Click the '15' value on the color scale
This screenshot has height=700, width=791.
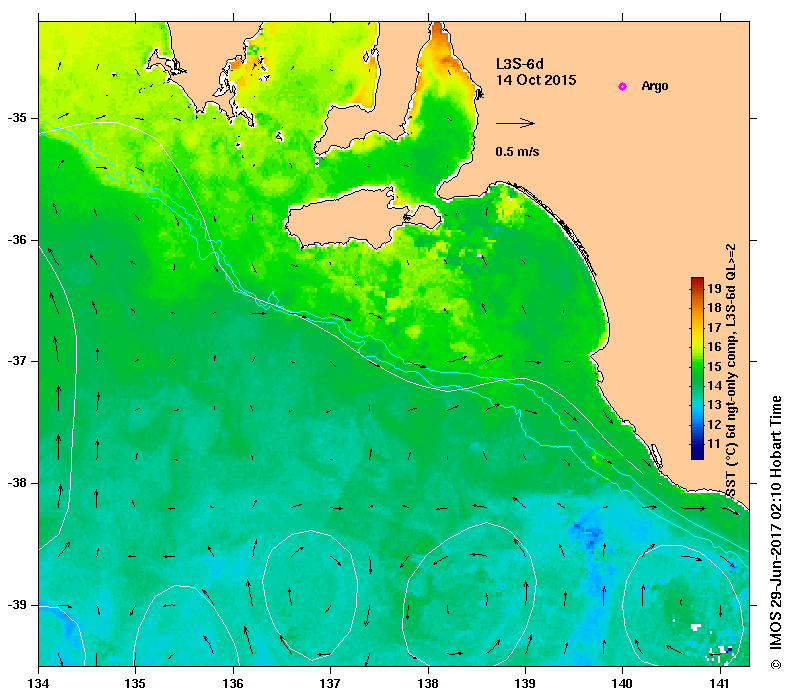click(x=714, y=366)
